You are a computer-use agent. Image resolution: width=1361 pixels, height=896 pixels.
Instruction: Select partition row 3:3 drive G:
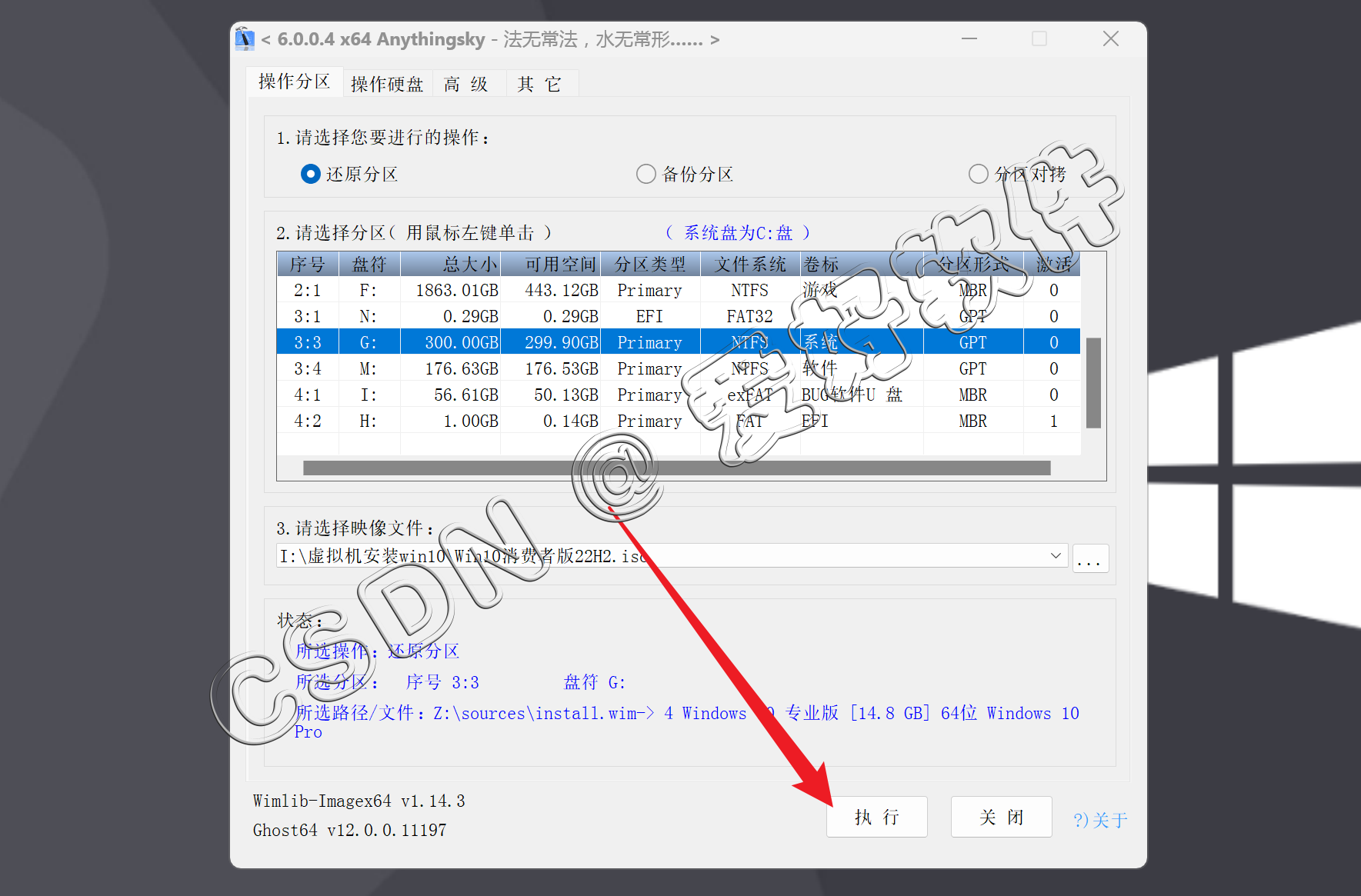pyautogui.click(x=679, y=343)
